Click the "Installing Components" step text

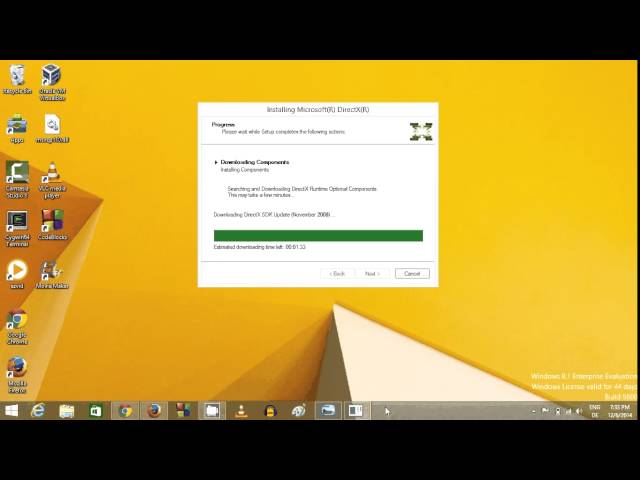245,170
